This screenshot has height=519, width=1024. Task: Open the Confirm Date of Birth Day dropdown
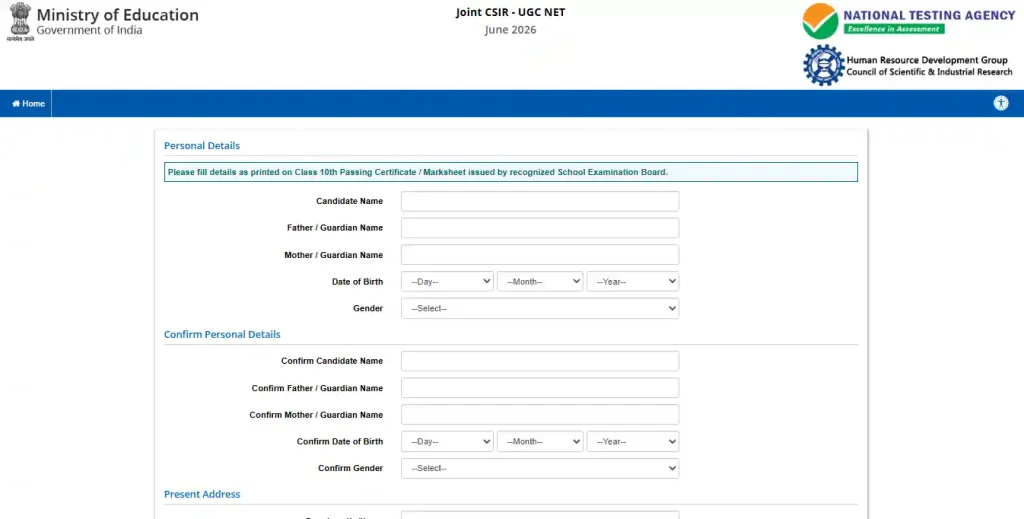click(447, 441)
